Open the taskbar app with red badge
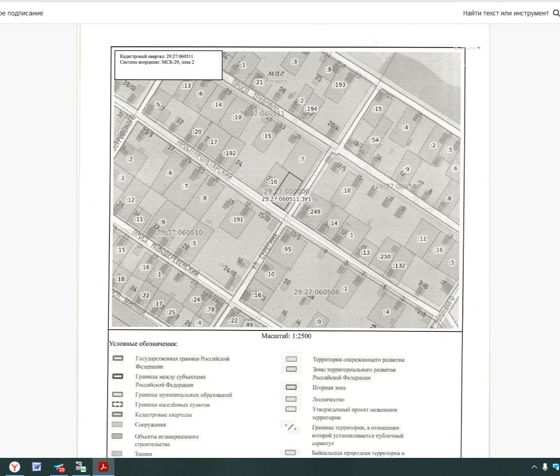The image size is (560, 476). [x=59, y=467]
